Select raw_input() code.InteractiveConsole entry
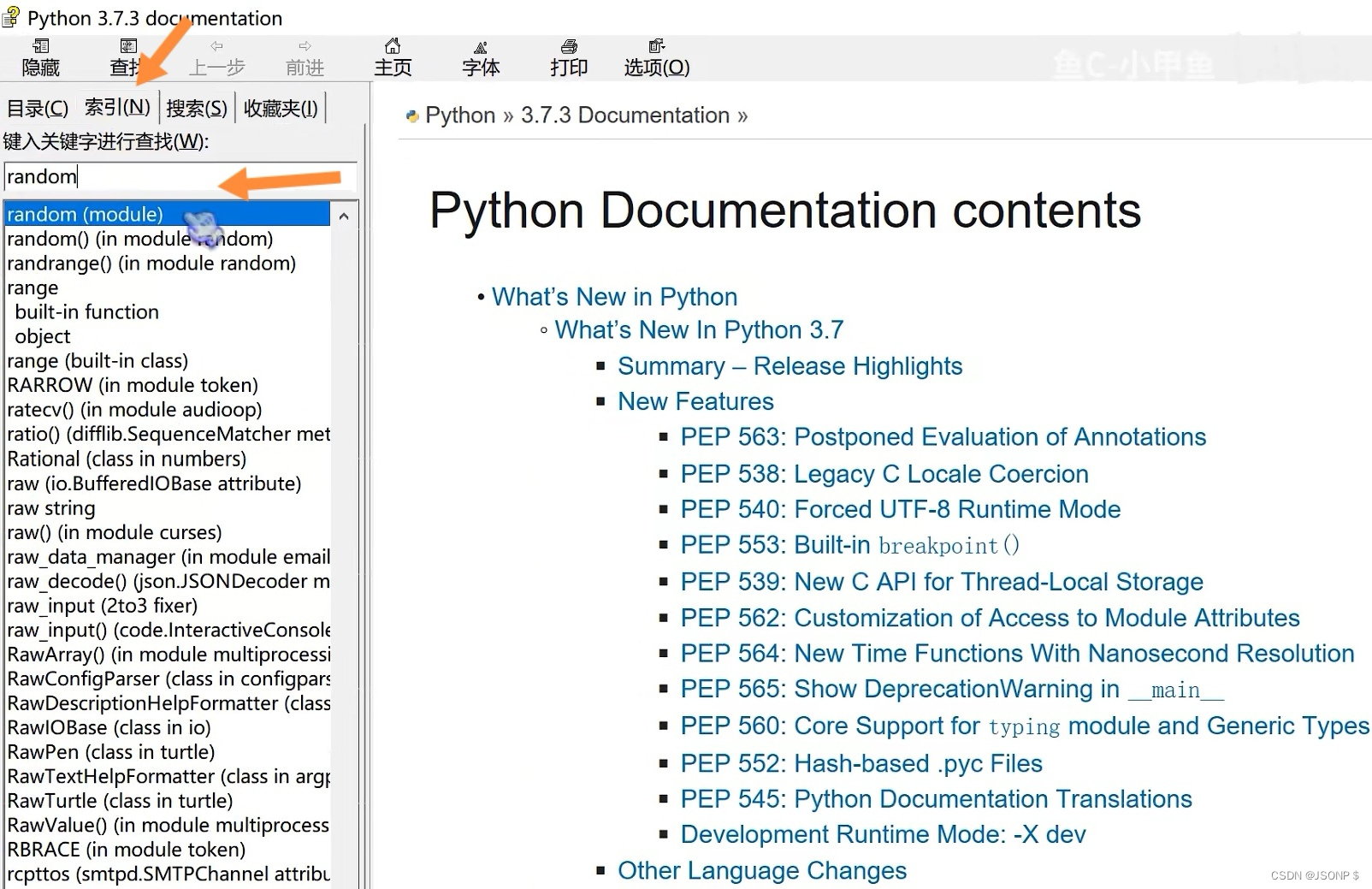 169,630
